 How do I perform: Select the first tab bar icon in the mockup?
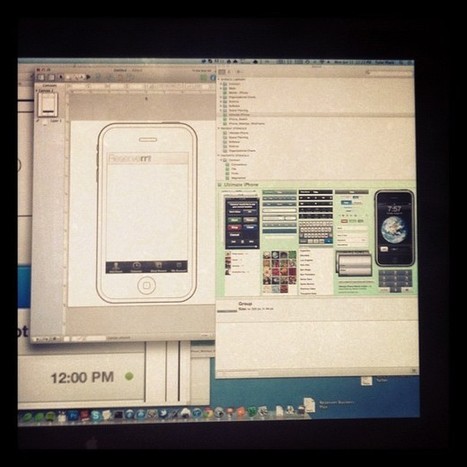tap(116, 267)
